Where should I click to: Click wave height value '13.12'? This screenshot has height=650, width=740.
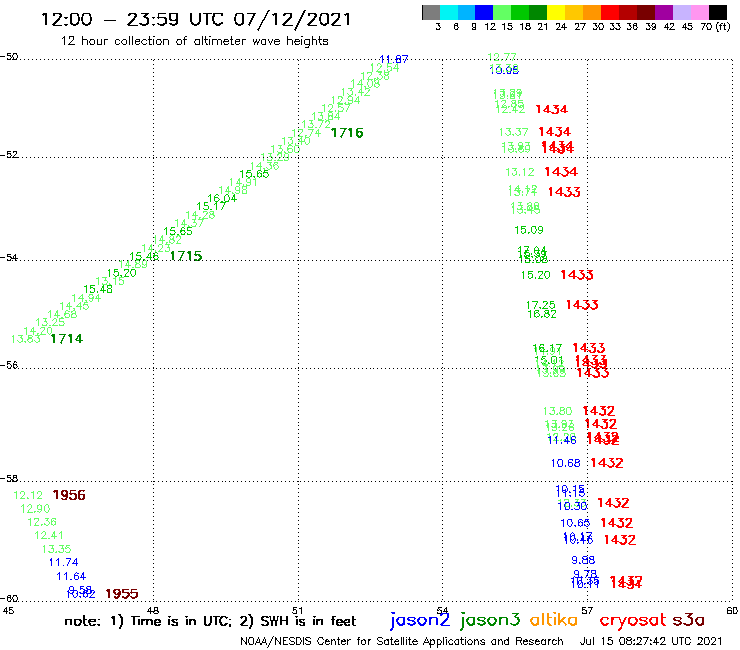[x=520, y=172]
